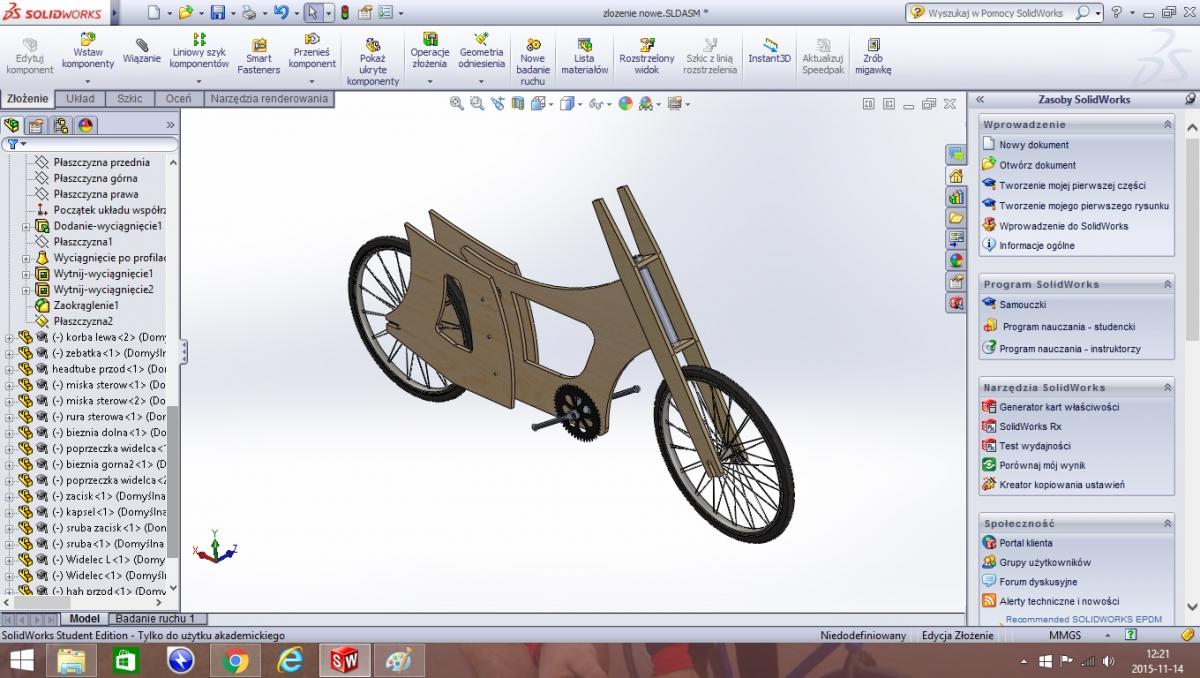1200x678 pixels.
Task: Open the DisplayManager tab icon
Action: [x=86, y=125]
